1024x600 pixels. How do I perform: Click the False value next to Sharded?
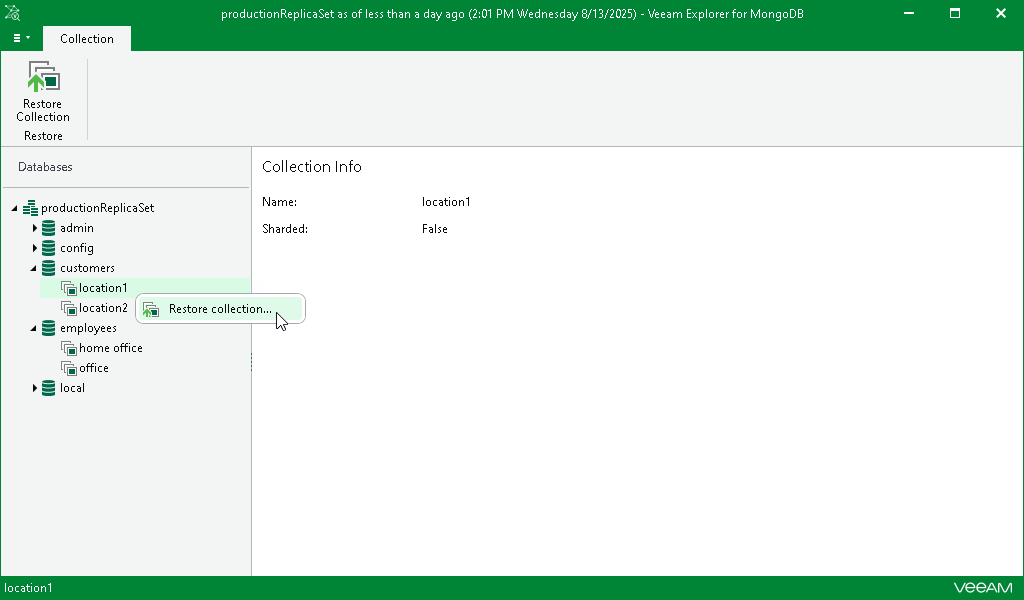(x=434, y=229)
